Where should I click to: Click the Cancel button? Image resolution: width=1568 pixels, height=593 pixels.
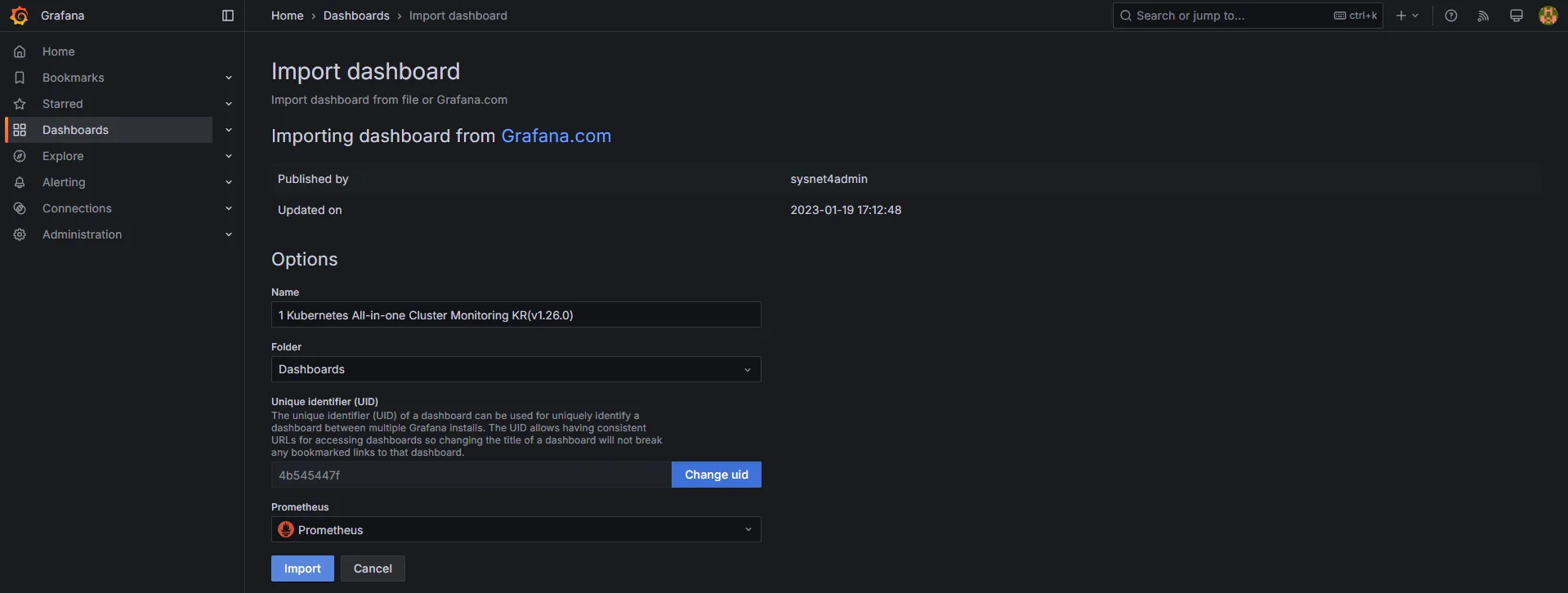[373, 568]
